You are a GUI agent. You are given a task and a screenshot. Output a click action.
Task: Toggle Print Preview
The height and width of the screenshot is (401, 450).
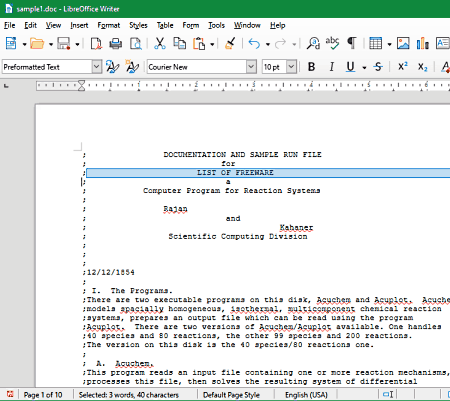(x=135, y=43)
